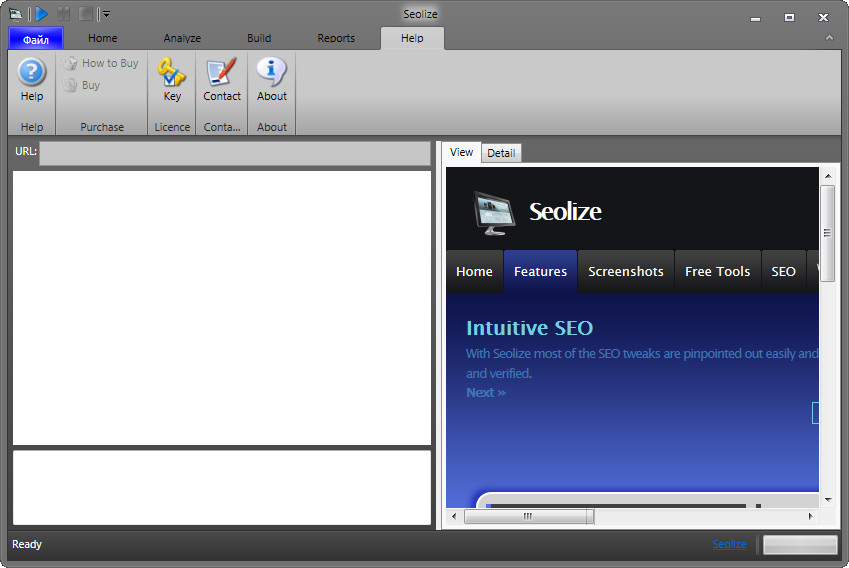Click the URL input field

(234, 154)
